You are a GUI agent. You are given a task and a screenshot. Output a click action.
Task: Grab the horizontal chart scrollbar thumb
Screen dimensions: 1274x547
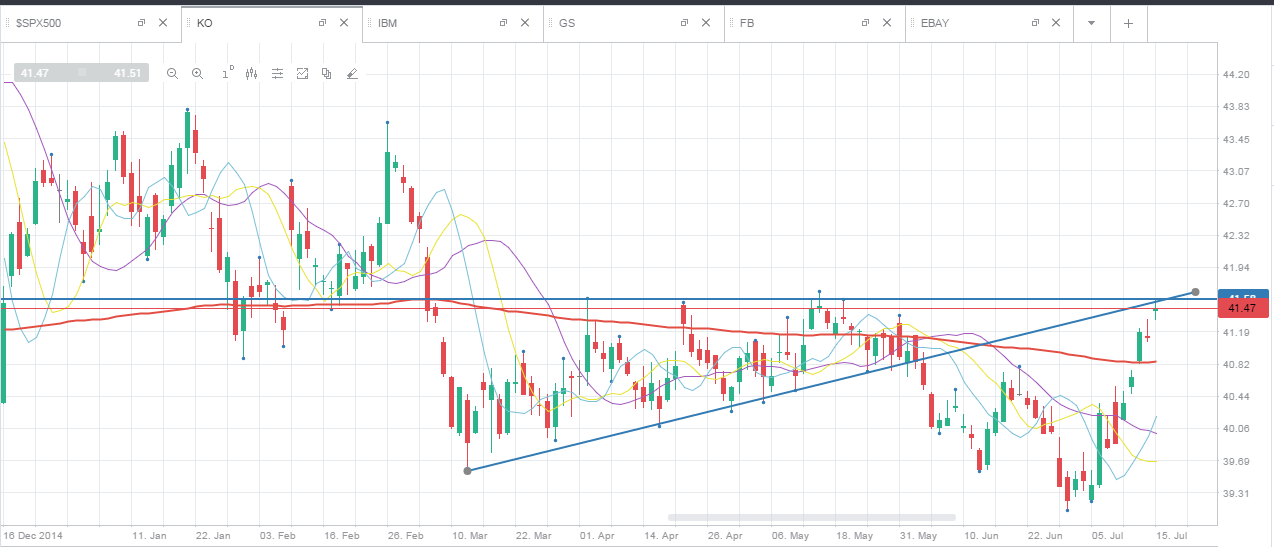coord(811,517)
